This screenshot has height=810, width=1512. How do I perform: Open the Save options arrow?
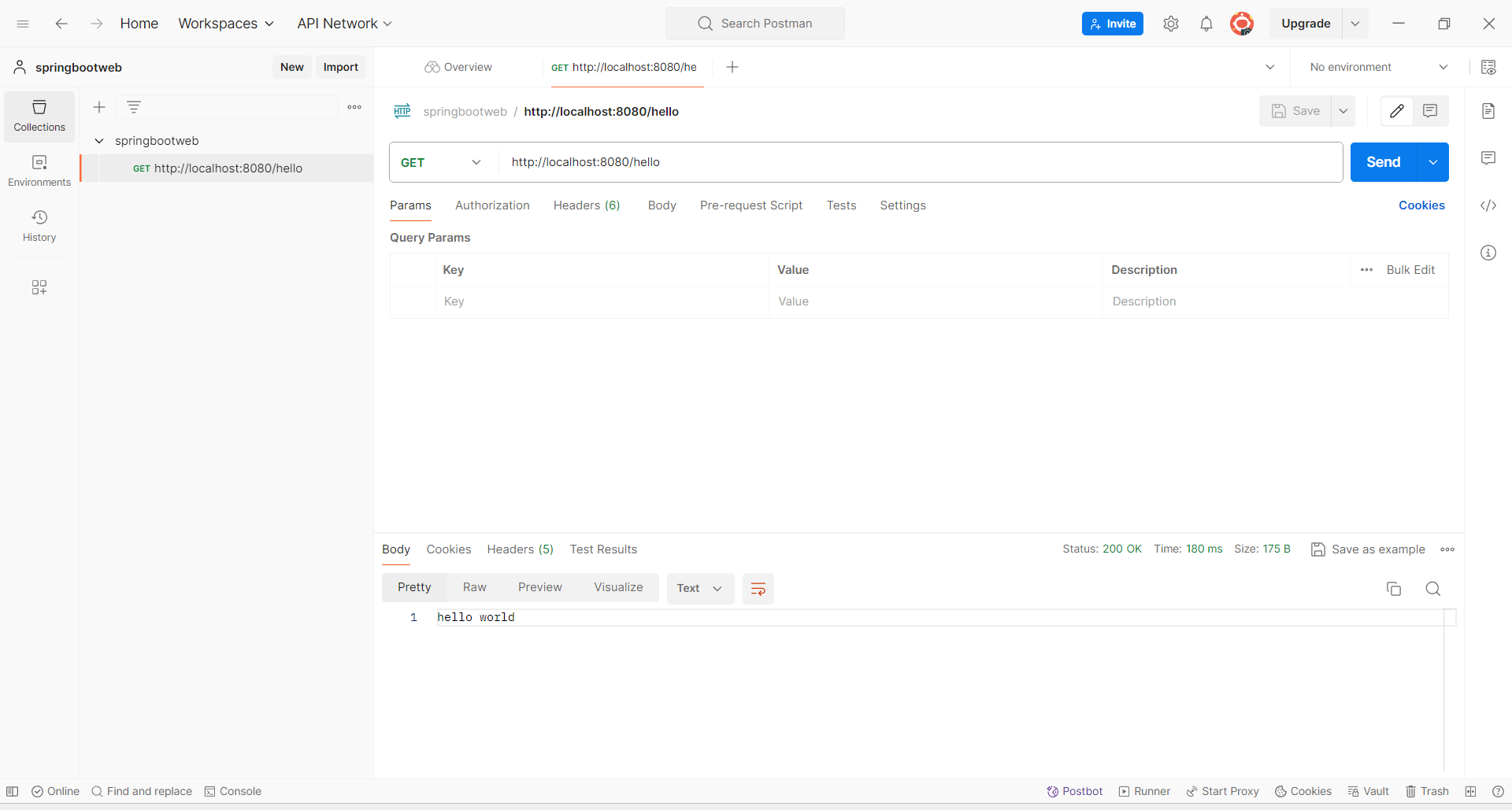tap(1343, 111)
